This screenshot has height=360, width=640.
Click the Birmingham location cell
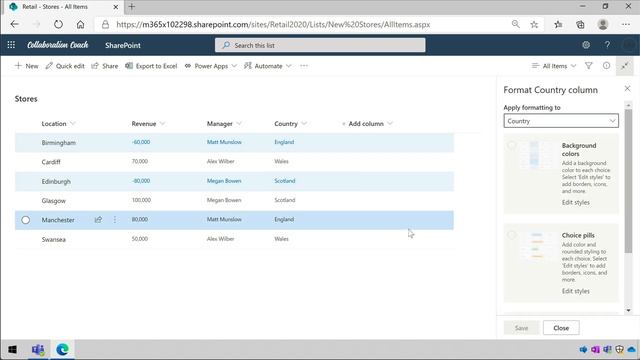coord(58,142)
